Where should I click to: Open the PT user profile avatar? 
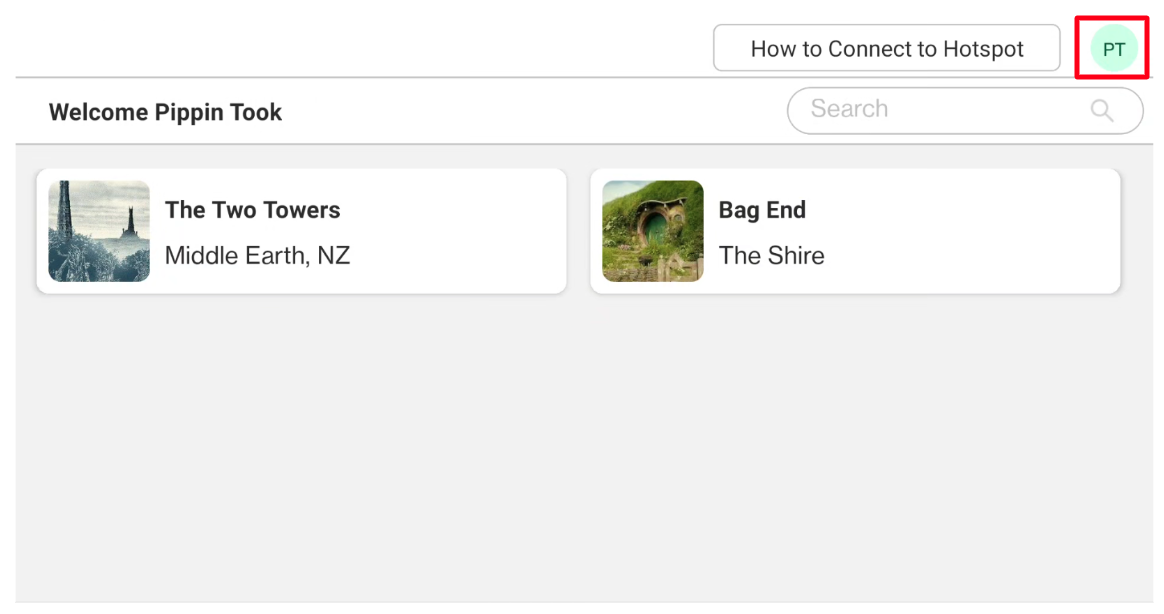tap(1114, 49)
